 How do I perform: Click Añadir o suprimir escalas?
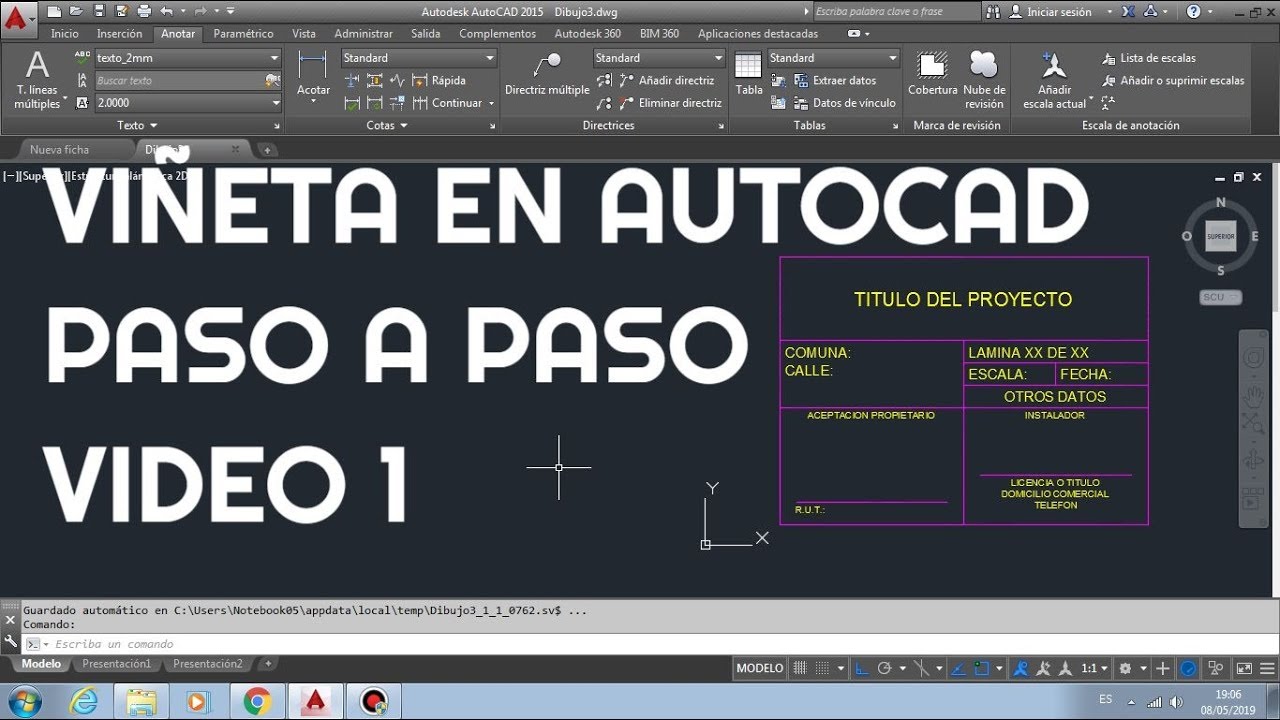coord(1173,80)
